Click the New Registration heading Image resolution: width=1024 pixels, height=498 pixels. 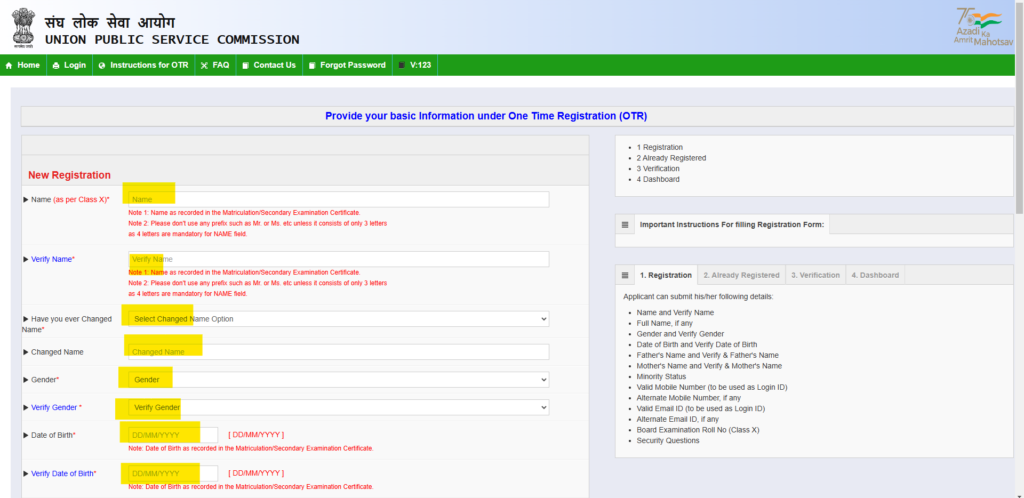(x=69, y=176)
